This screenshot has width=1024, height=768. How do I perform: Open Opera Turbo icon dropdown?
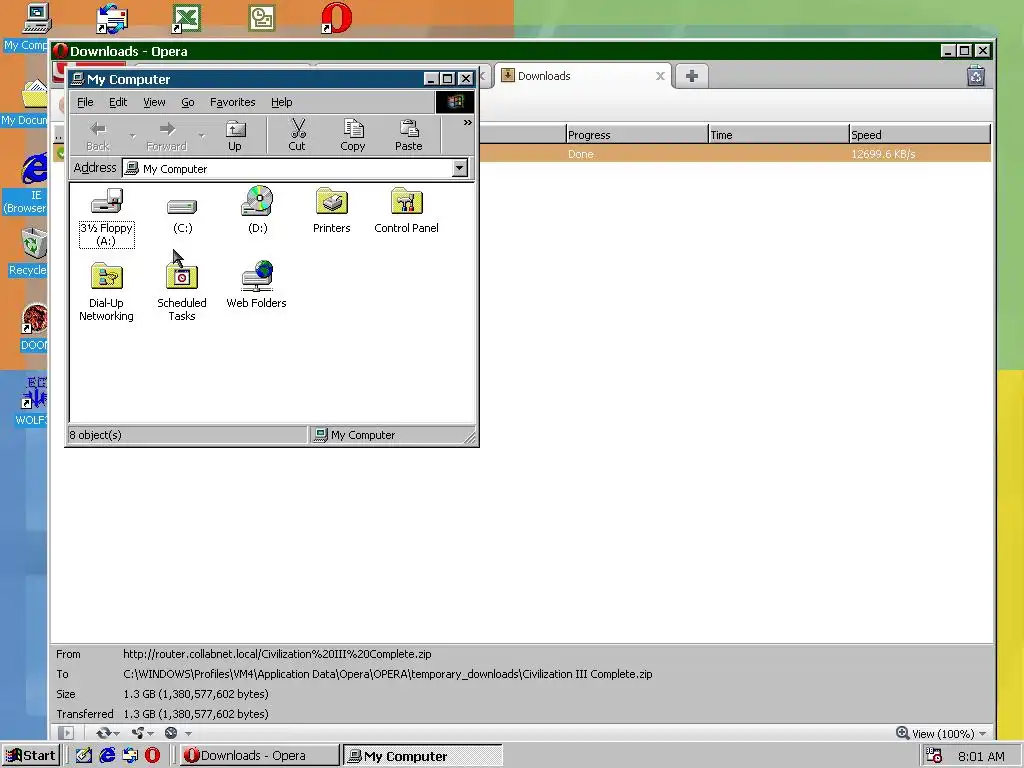[178, 733]
